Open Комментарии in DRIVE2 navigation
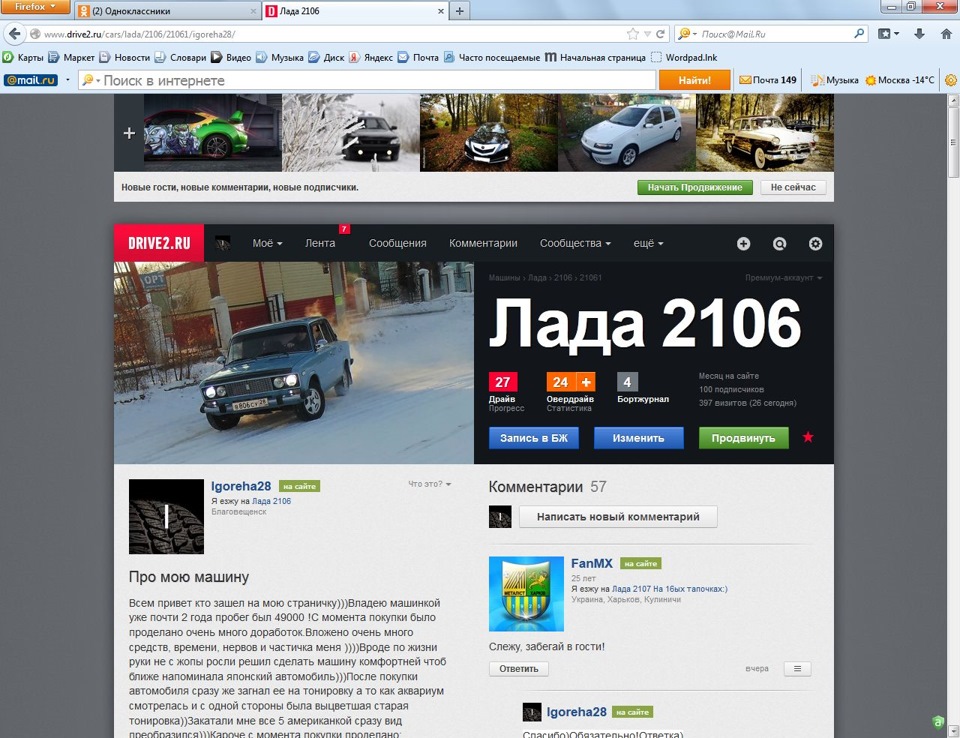960x738 pixels. 483,243
